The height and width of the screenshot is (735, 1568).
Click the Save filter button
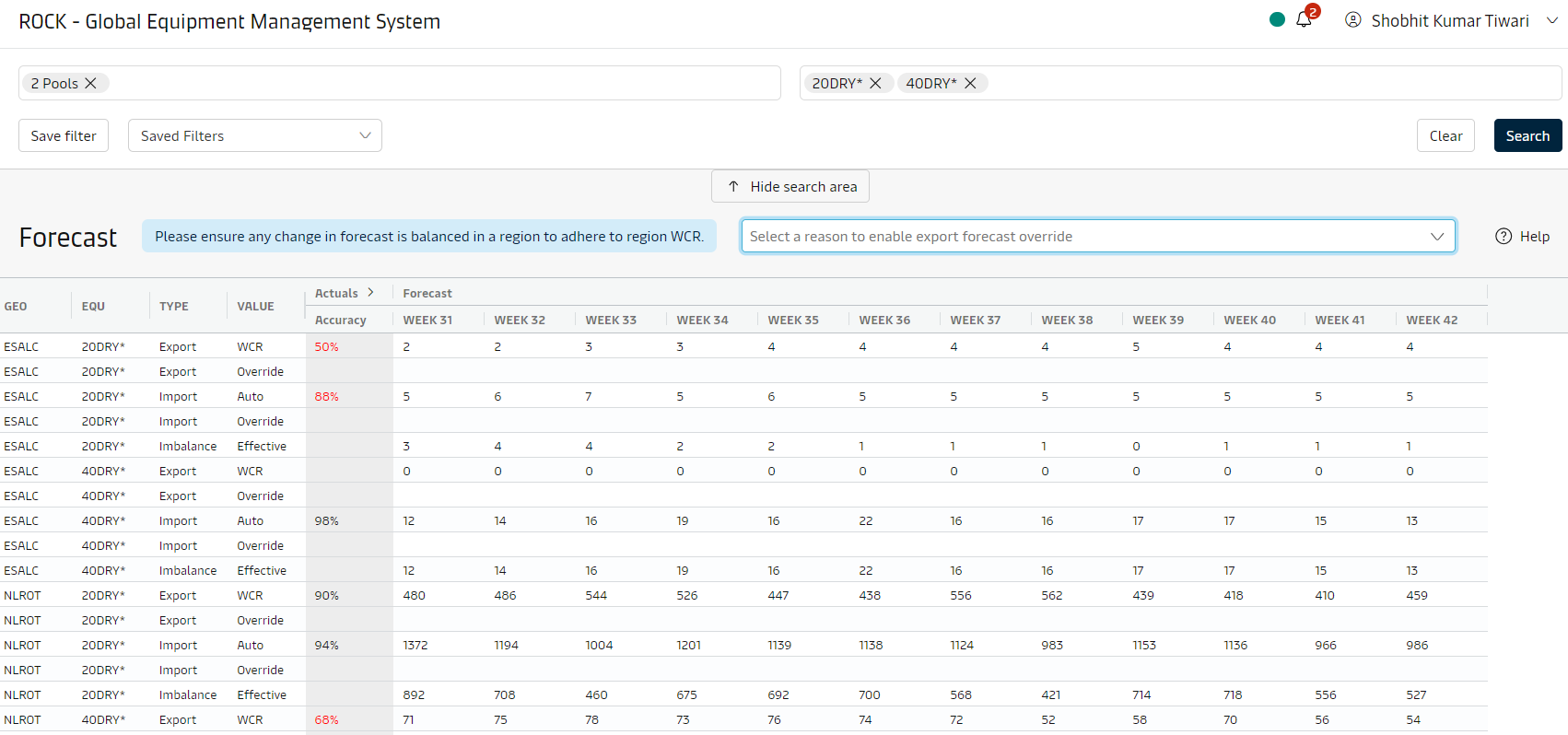(64, 135)
